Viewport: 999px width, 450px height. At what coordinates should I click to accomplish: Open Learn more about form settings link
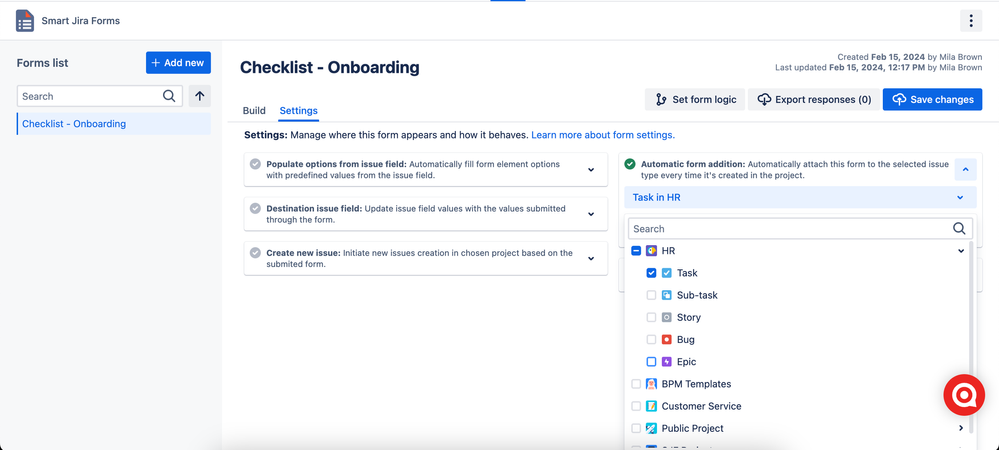(603, 135)
